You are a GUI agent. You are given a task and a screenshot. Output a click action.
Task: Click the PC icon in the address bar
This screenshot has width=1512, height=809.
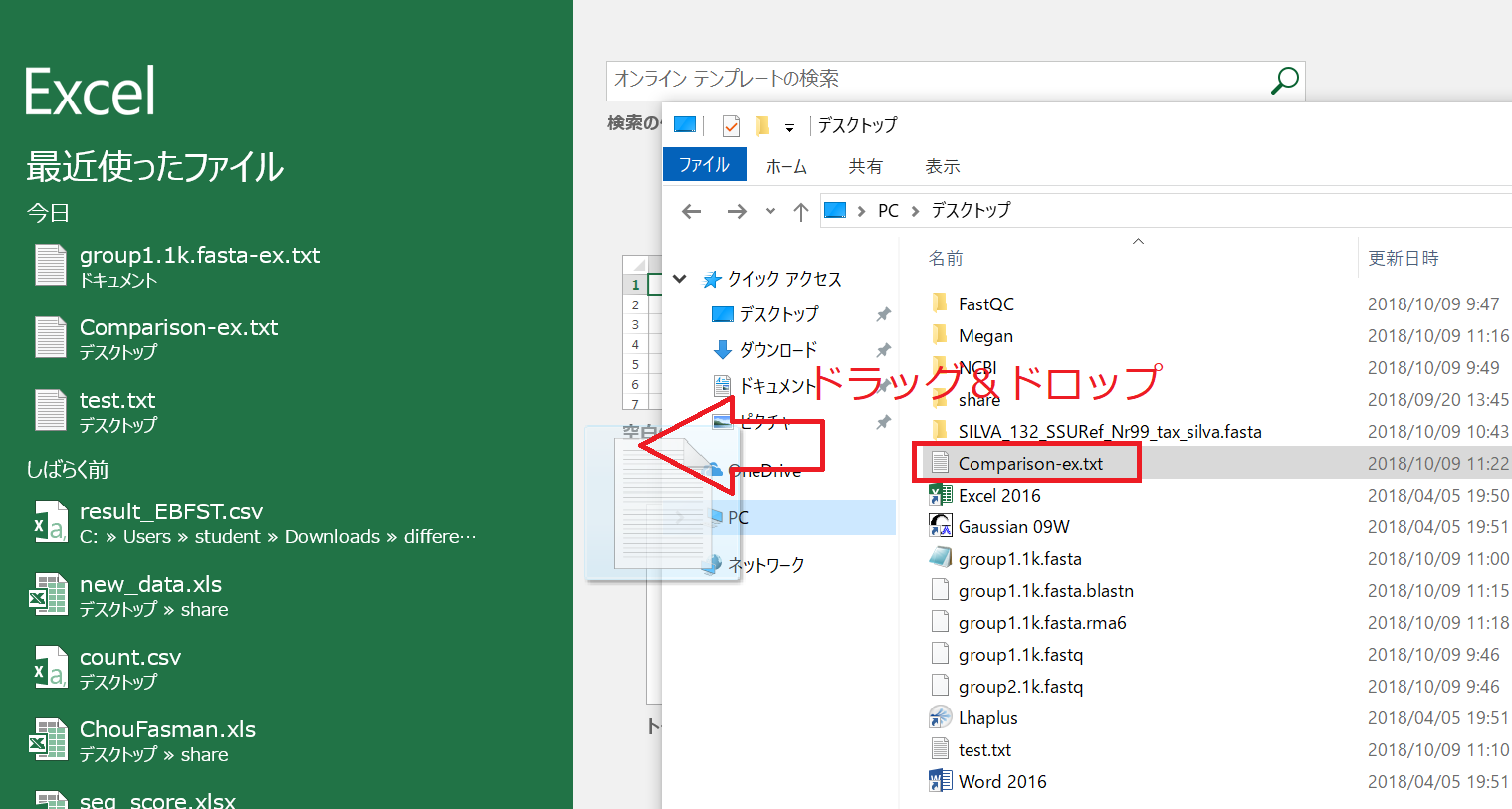pos(835,210)
